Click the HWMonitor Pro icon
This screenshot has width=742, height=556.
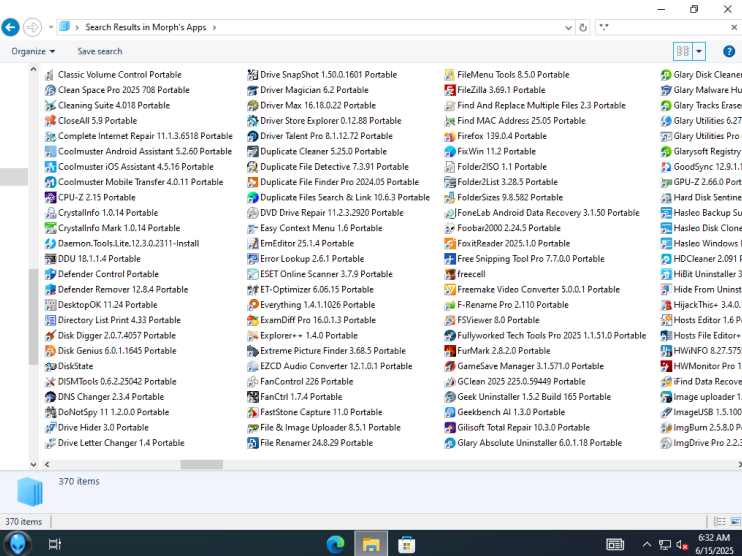[x=666, y=366]
